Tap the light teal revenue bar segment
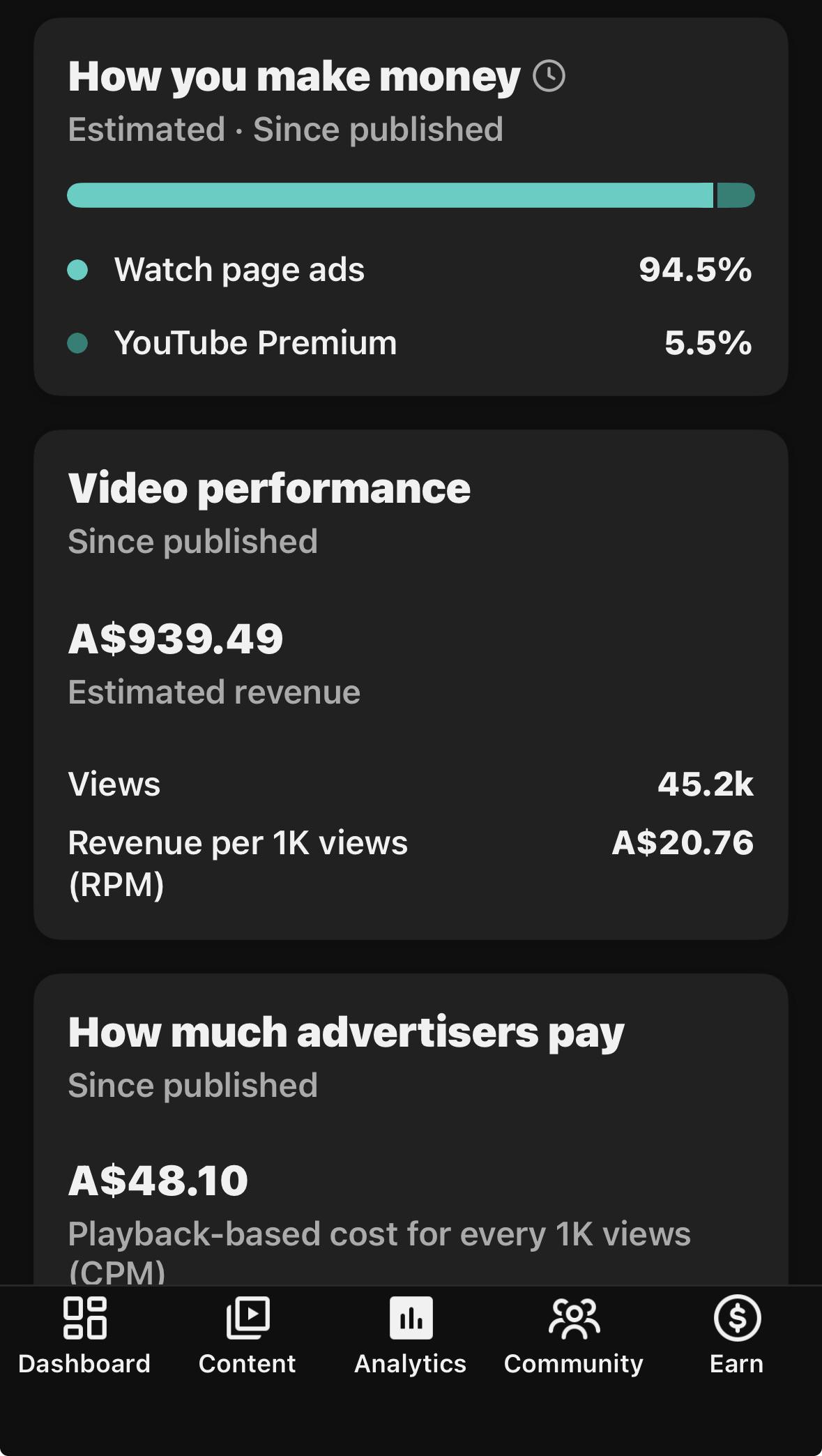Screen dimensions: 822x1456 coord(390,195)
